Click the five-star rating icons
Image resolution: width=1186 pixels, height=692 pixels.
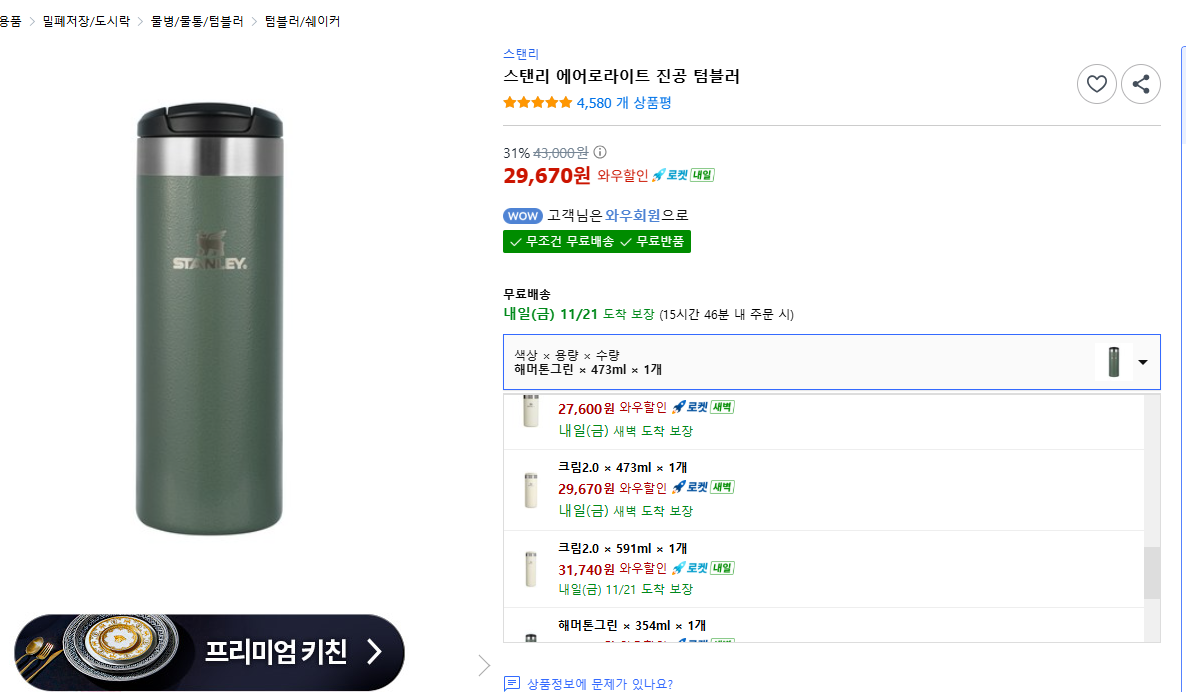pyautogui.click(x=537, y=102)
